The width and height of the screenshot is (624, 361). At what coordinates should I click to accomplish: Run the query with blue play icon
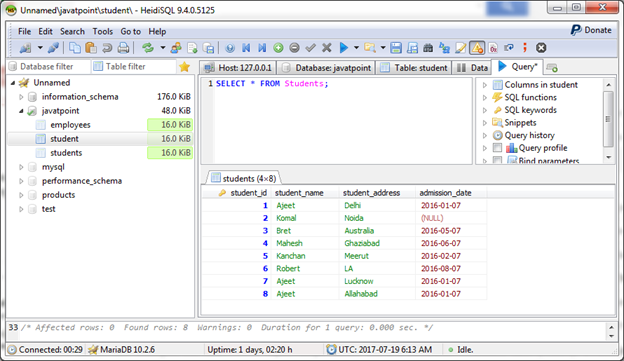(344, 48)
